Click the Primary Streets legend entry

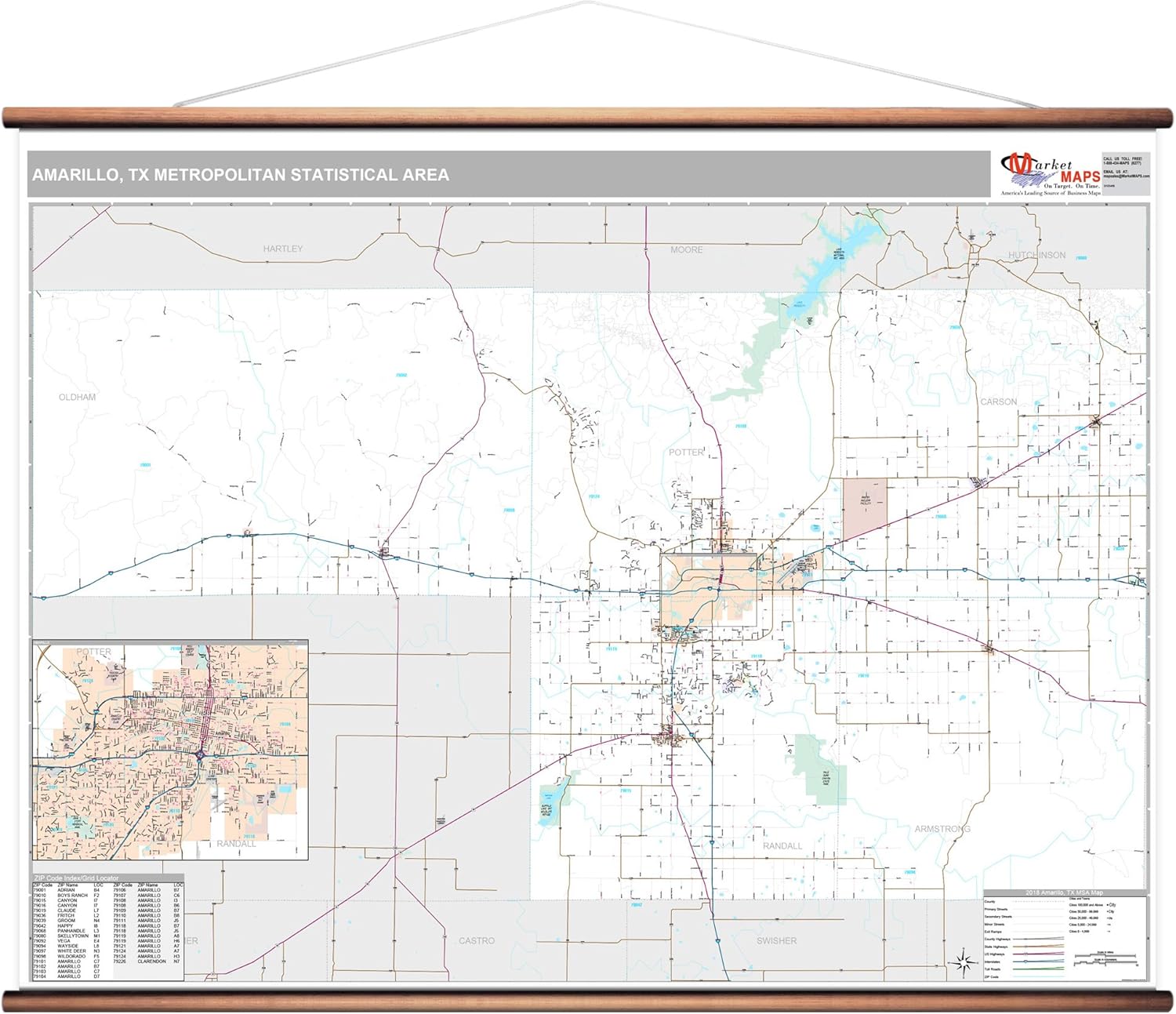tap(1024, 909)
